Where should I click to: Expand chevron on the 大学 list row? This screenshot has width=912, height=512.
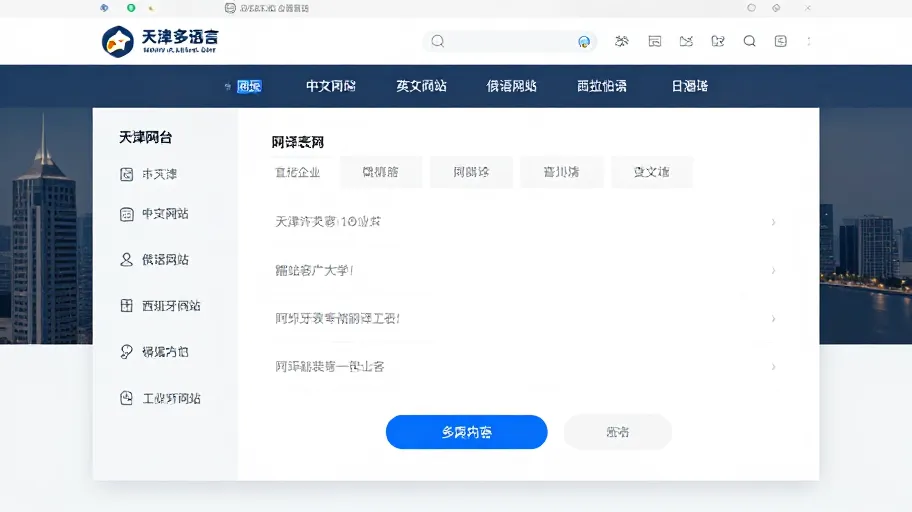pyautogui.click(x=773, y=270)
